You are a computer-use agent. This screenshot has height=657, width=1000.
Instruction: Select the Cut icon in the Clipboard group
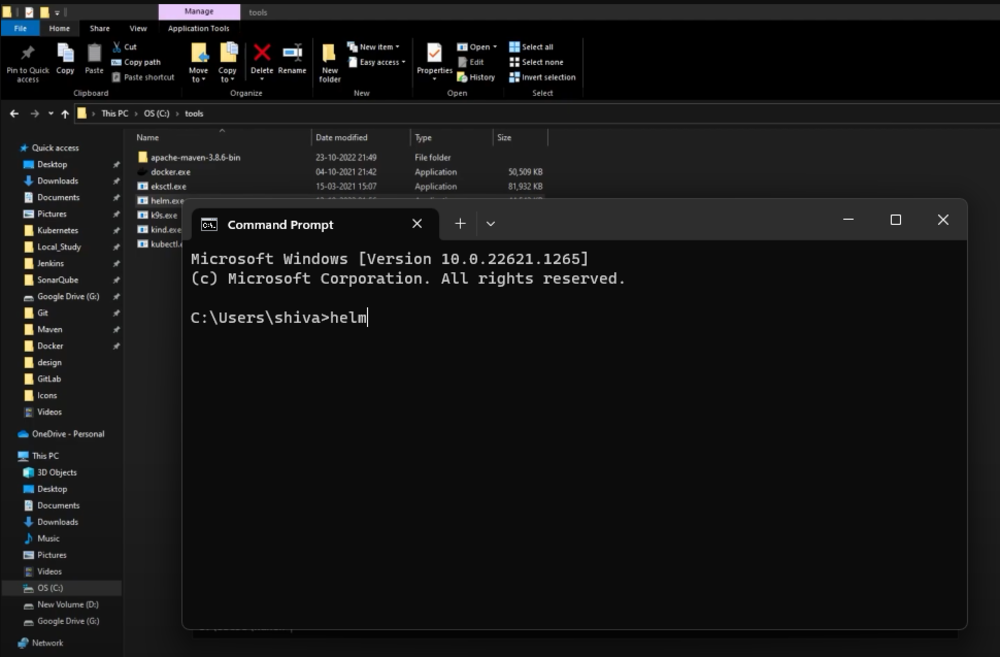pyautogui.click(x=127, y=46)
